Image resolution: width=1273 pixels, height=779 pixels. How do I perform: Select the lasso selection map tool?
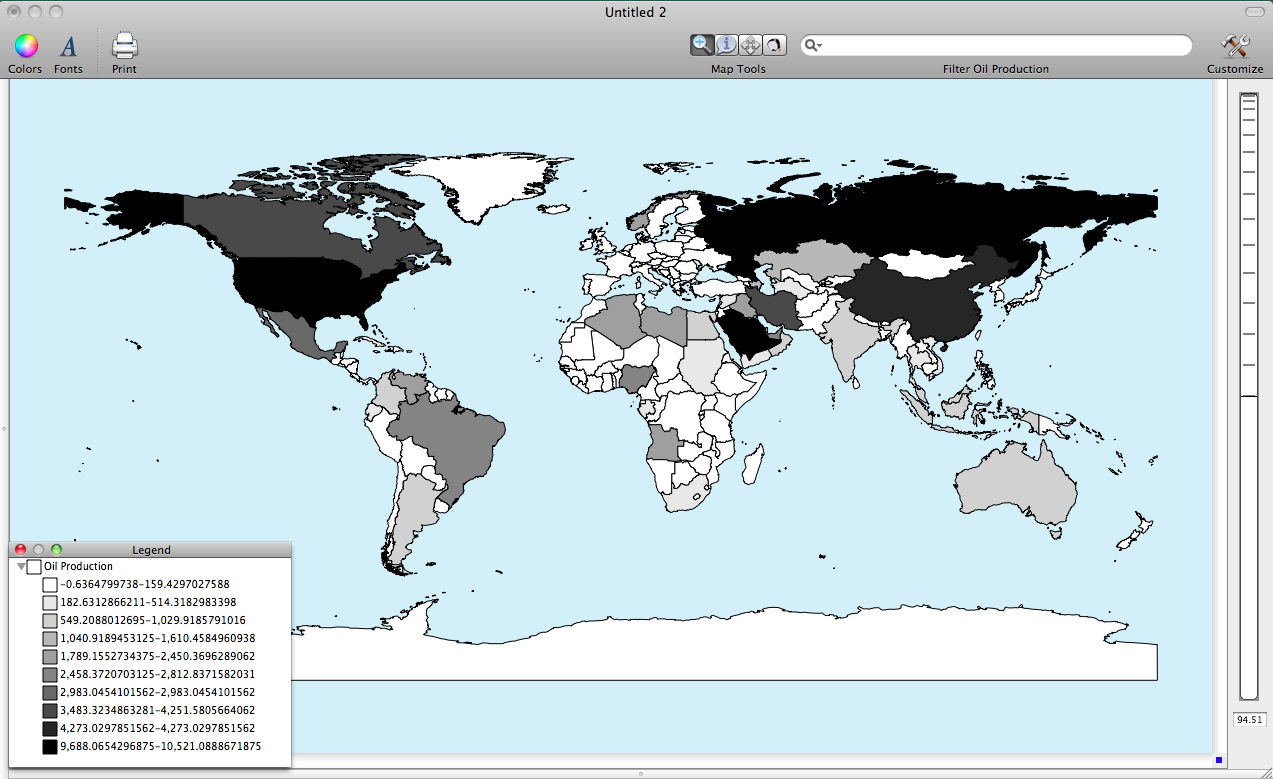point(774,45)
